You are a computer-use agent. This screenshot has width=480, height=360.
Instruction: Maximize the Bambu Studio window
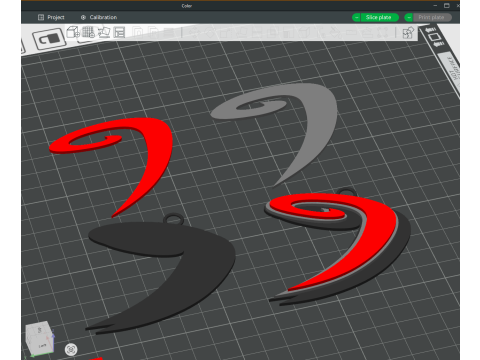click(x=447, y=6)
